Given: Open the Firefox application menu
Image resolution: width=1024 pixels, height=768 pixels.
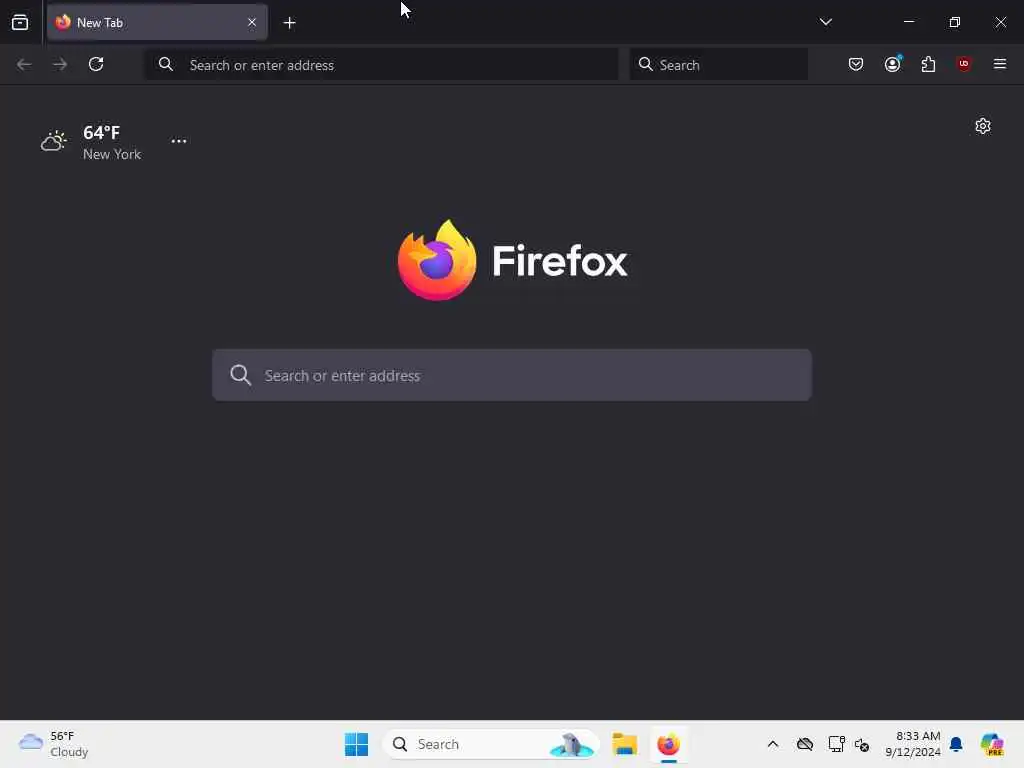Looking at the screenshot, I should (1000, 64).
